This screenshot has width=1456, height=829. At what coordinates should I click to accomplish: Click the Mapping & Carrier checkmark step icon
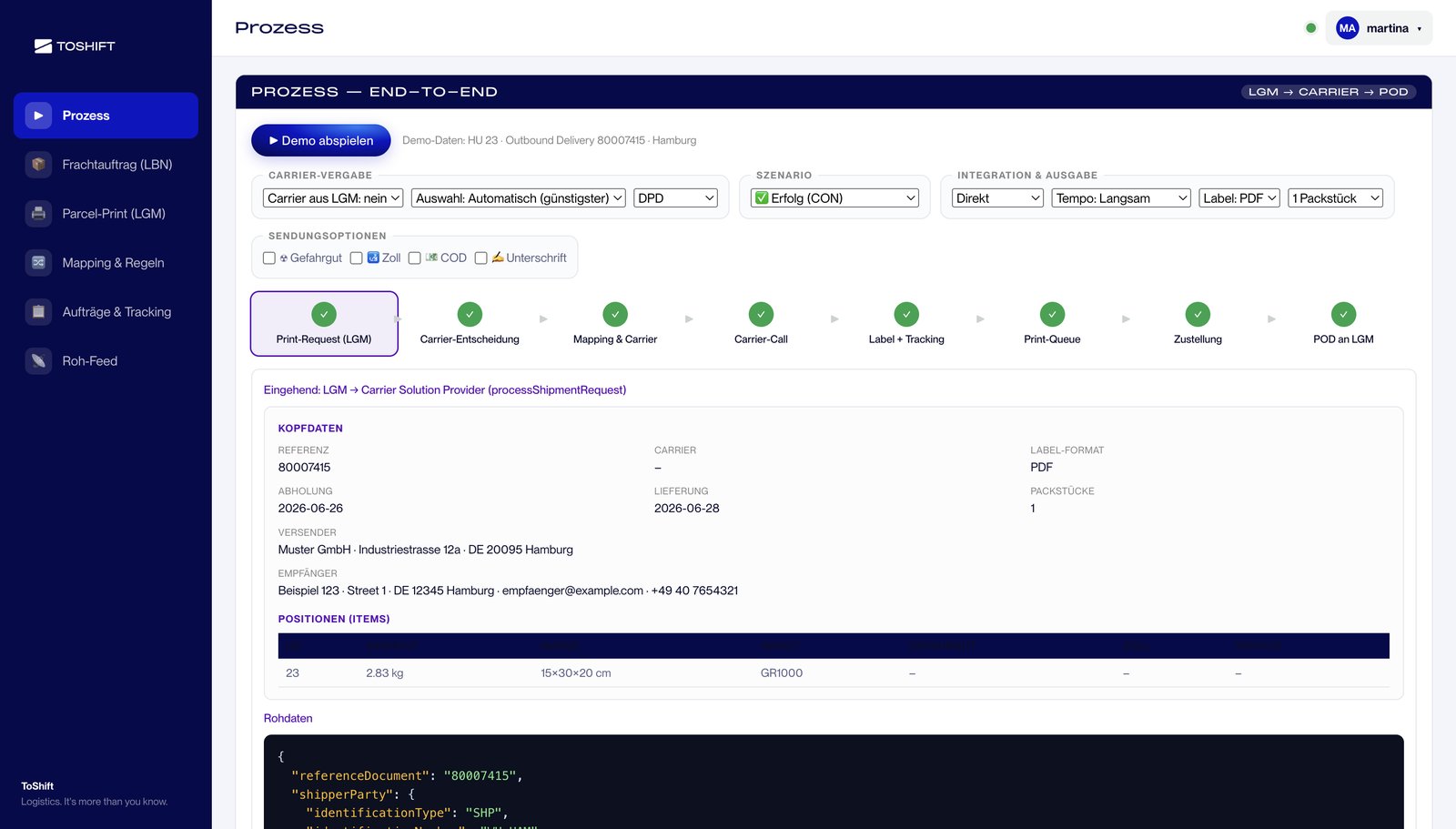tap(615, 314)
